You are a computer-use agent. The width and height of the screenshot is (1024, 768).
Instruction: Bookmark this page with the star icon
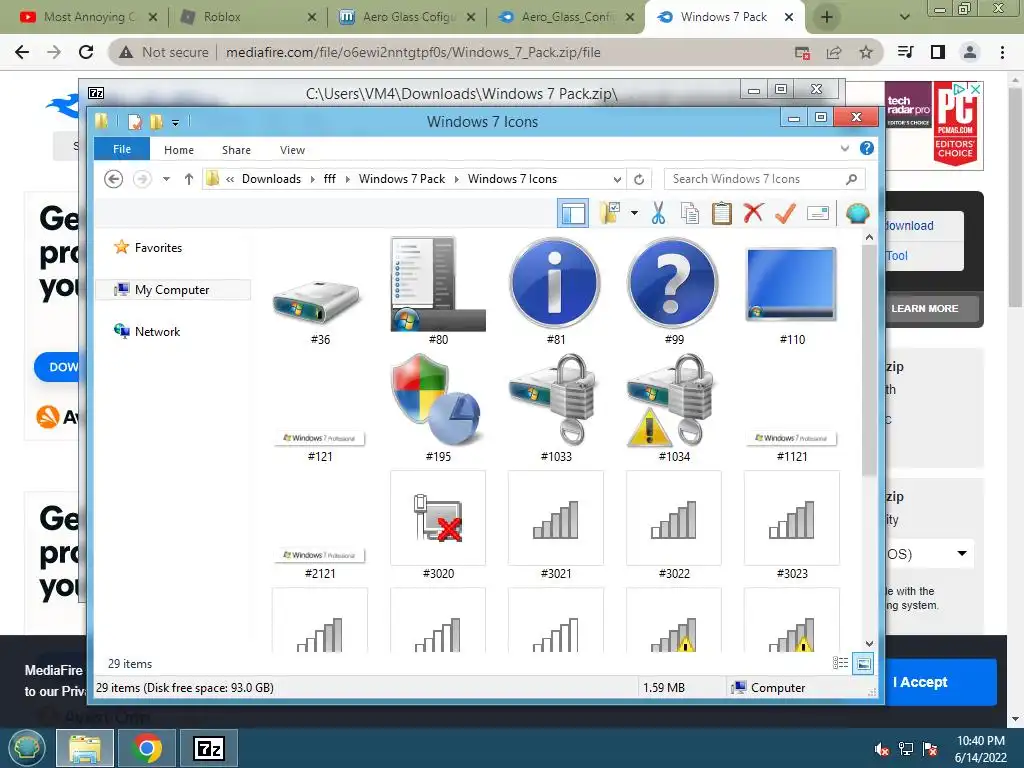[x=865, y=52]
